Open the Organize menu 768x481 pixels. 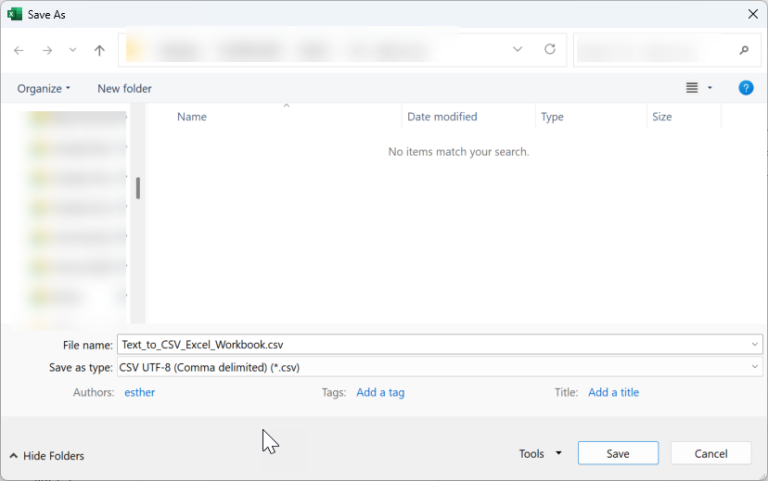click(44, 88)
